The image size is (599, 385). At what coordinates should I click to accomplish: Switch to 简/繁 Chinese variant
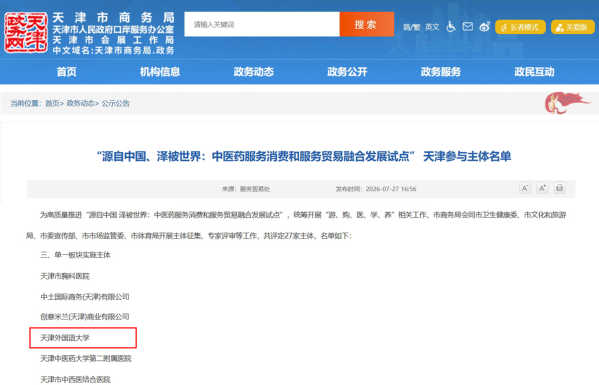point(411,27)
